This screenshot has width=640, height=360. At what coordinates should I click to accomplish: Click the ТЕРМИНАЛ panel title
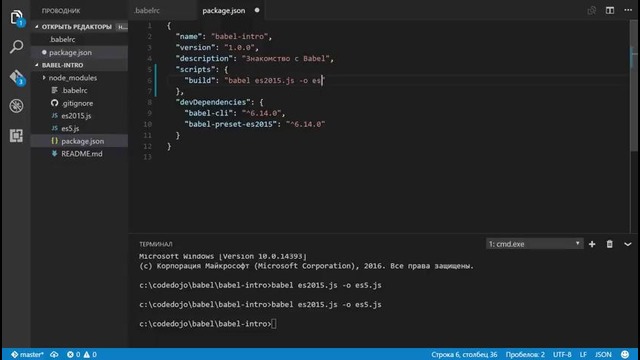pyautogui.click(x=156, y=244)
